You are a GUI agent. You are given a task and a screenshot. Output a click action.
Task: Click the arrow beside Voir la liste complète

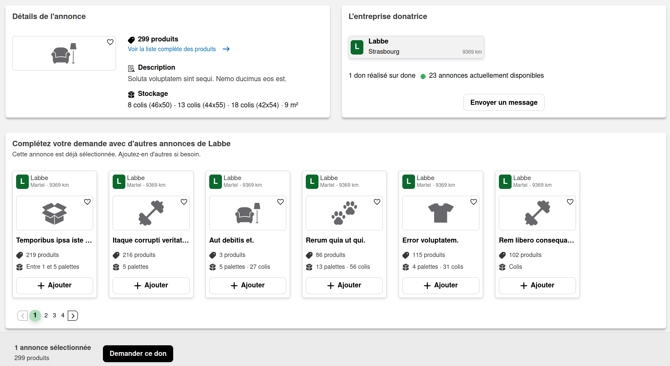tap(226, 49)
